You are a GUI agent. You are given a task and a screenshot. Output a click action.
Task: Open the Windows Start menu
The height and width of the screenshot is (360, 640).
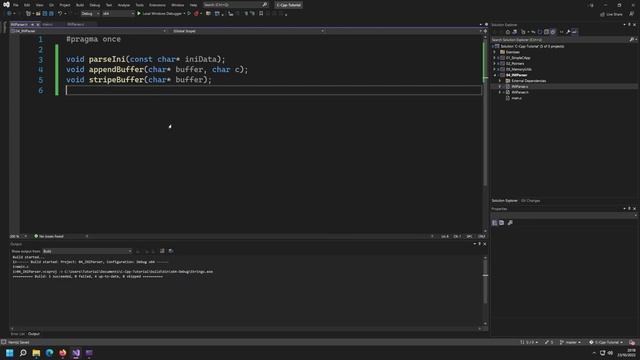click(10, 353)
